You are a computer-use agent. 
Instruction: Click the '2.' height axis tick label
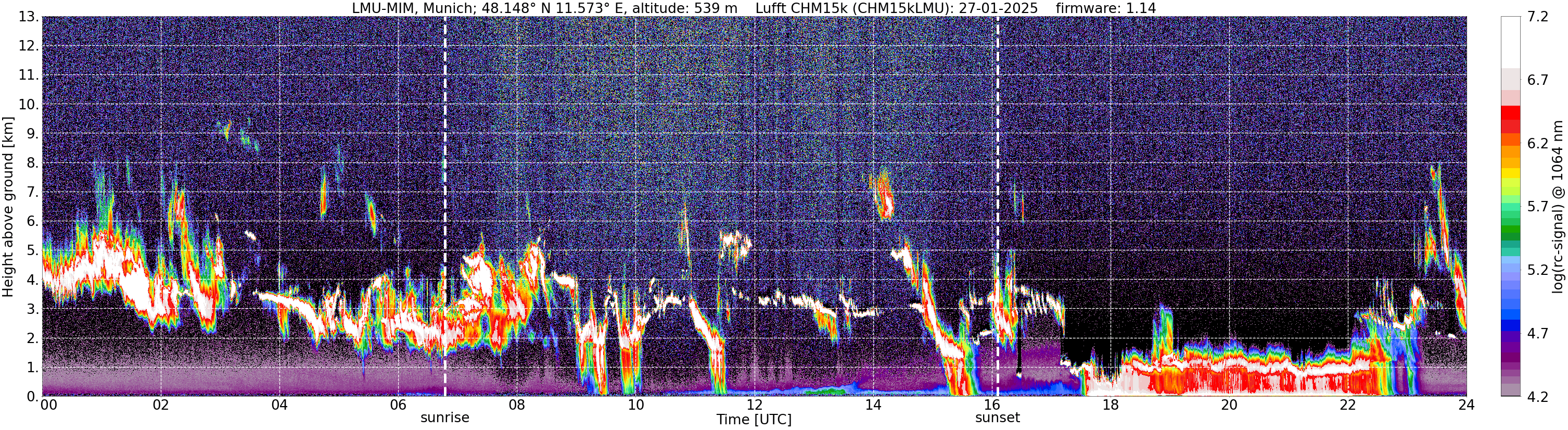coord(32,339)
